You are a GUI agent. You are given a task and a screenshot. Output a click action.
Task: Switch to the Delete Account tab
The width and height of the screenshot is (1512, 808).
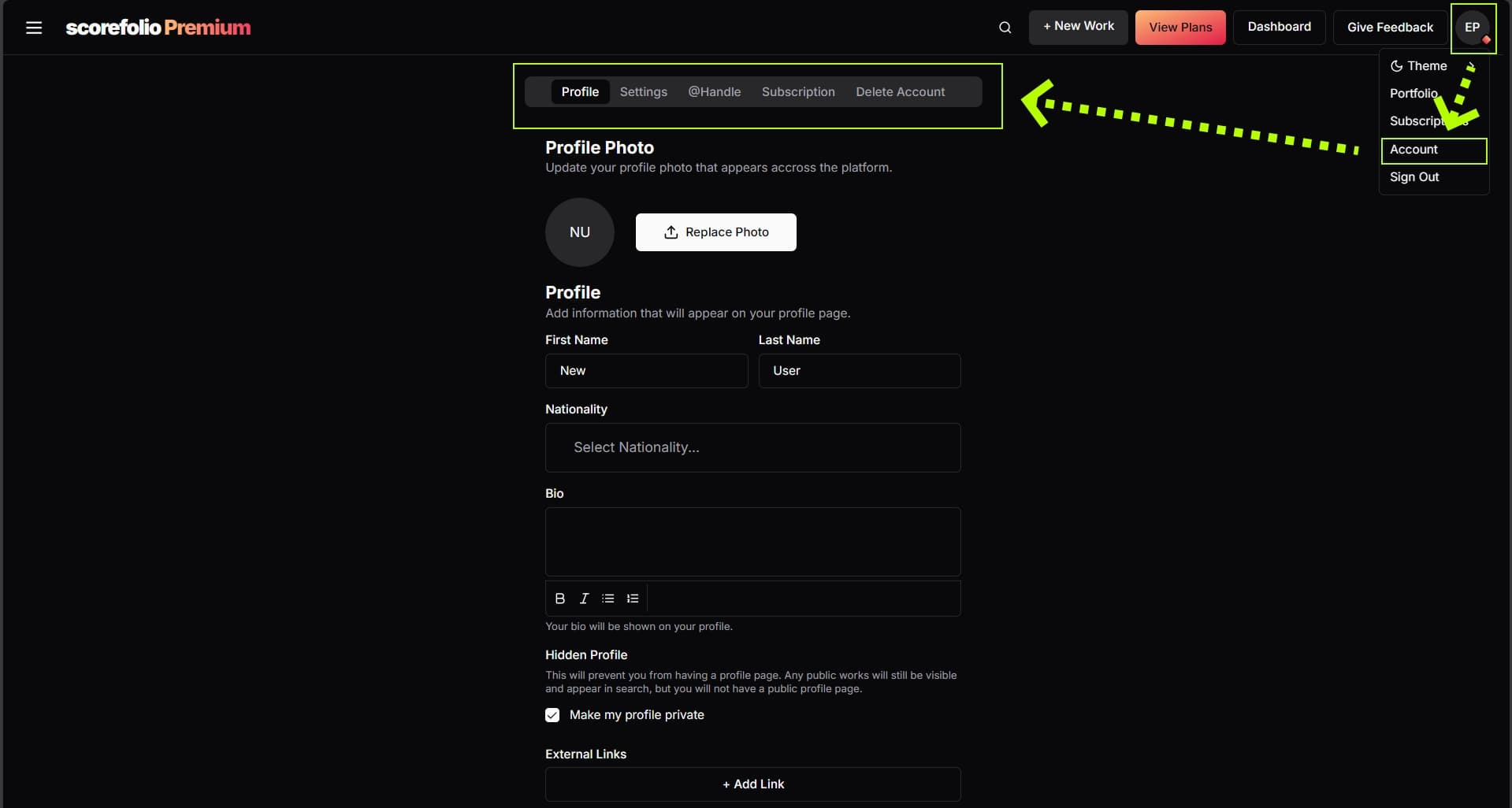(901, 92)
